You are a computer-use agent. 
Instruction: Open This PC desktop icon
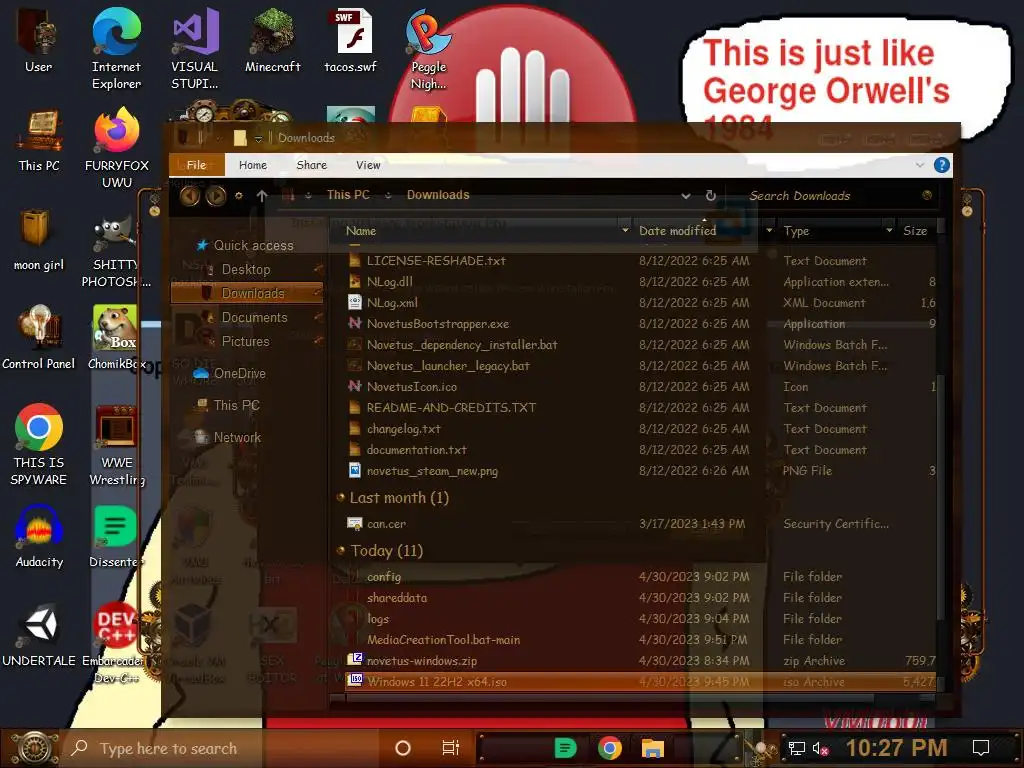pyautogui.click(x=39, y=140)
